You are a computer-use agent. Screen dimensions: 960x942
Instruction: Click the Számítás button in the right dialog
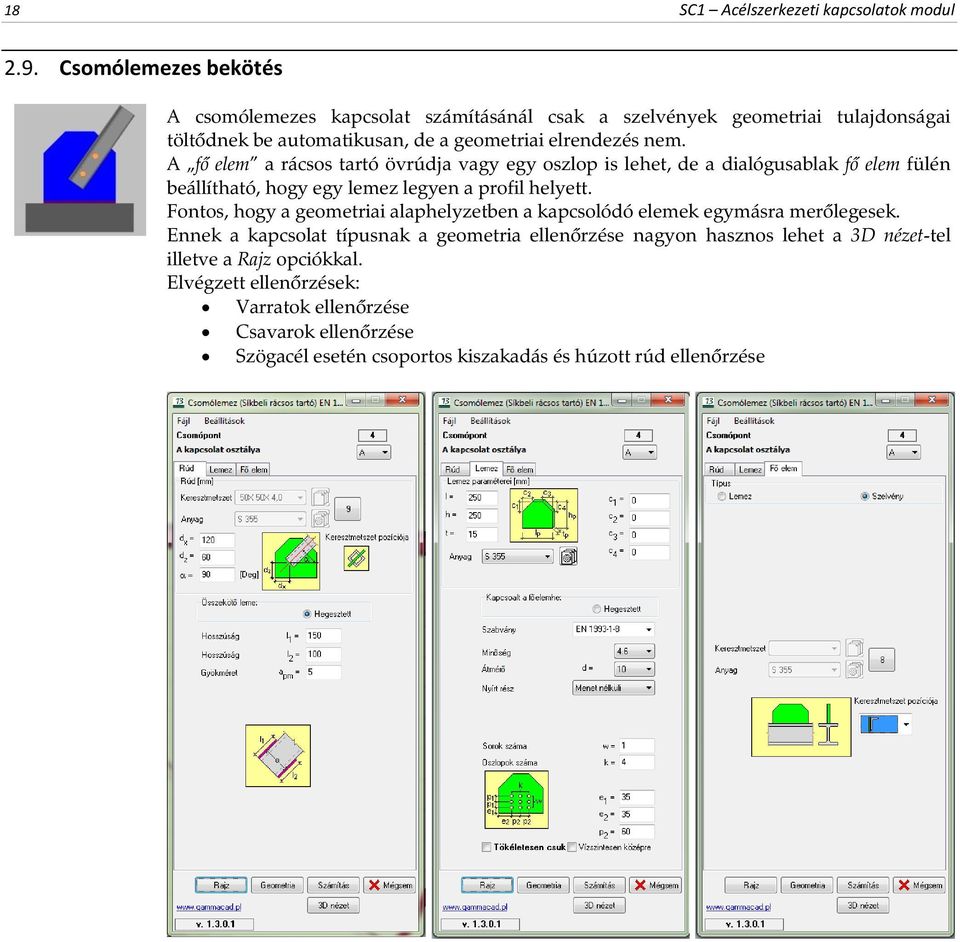(863, 885)
